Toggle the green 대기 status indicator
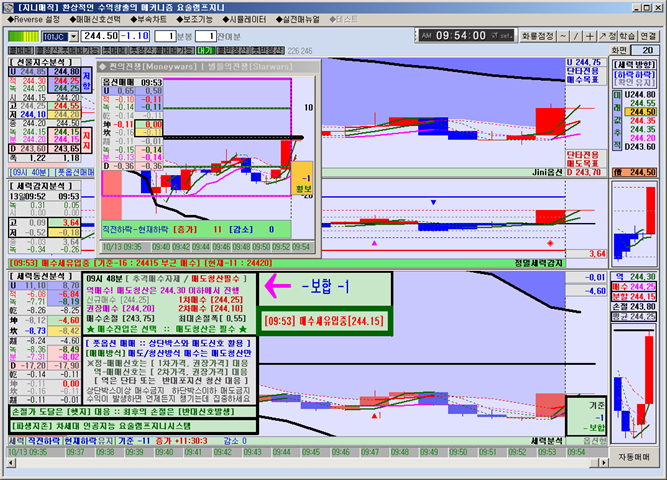This screenshot has height=480, width=667. pyautogui.click(x=205, y=51)
